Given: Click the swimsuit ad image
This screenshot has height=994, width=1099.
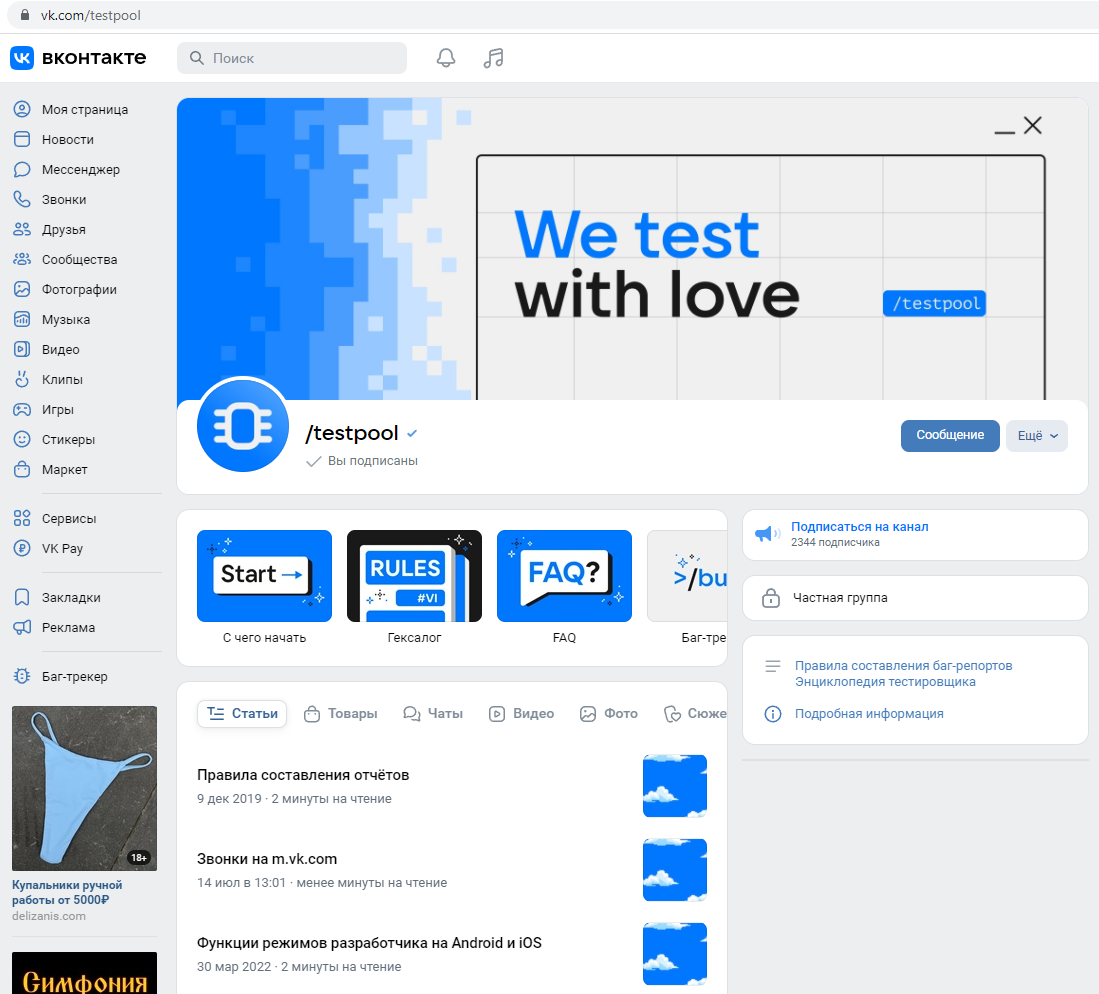Looking at the screenshot, I should click(84, 788).
